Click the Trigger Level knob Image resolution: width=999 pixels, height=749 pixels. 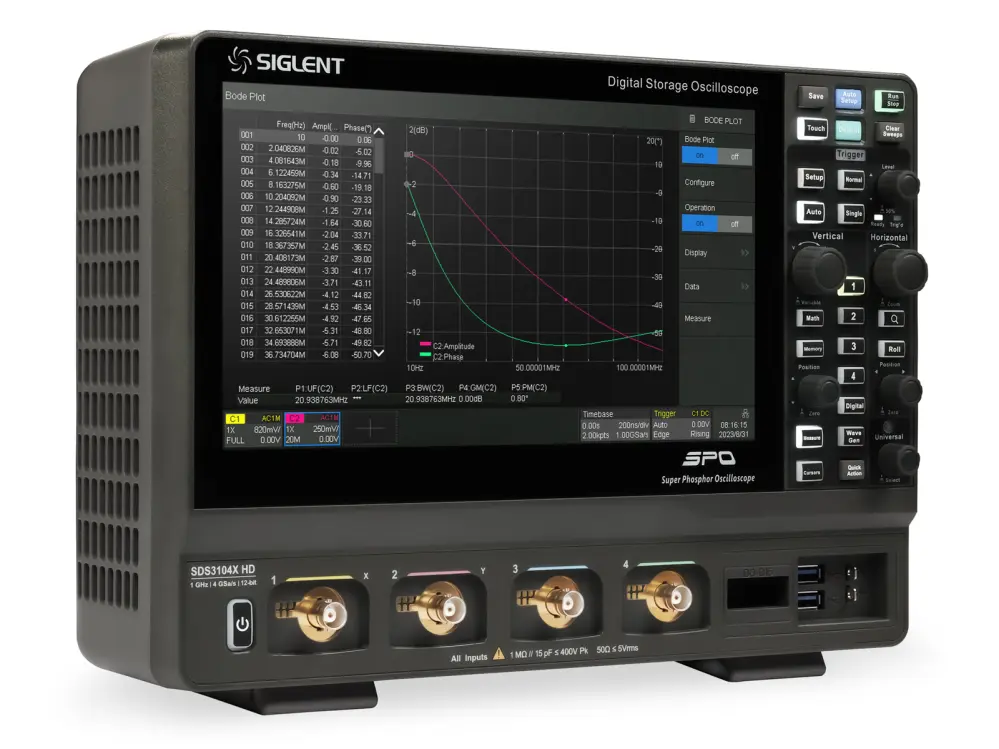898,184
